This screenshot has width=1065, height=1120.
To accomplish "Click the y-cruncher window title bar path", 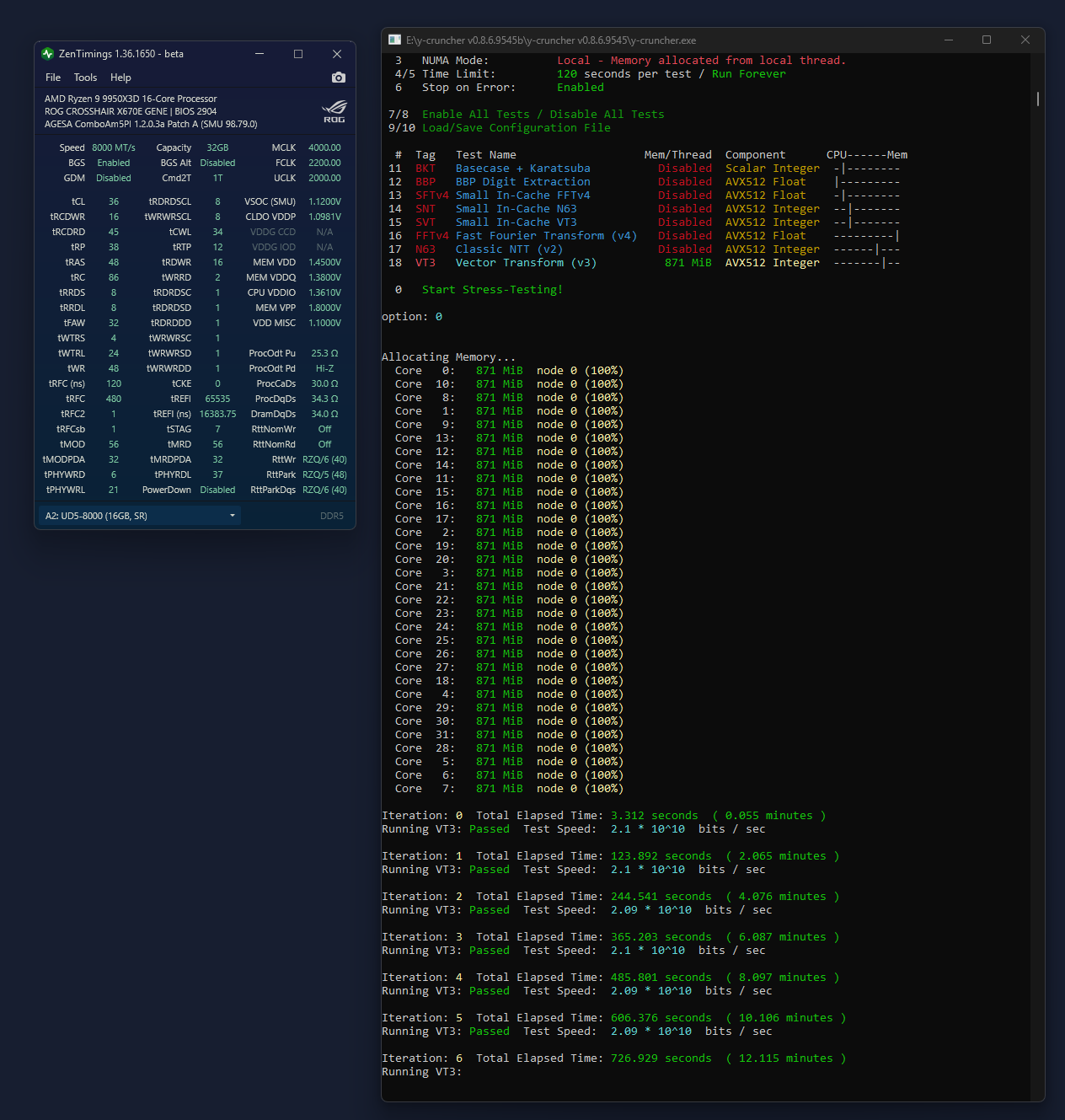I will pyautogui.click(x=551, y=40).
